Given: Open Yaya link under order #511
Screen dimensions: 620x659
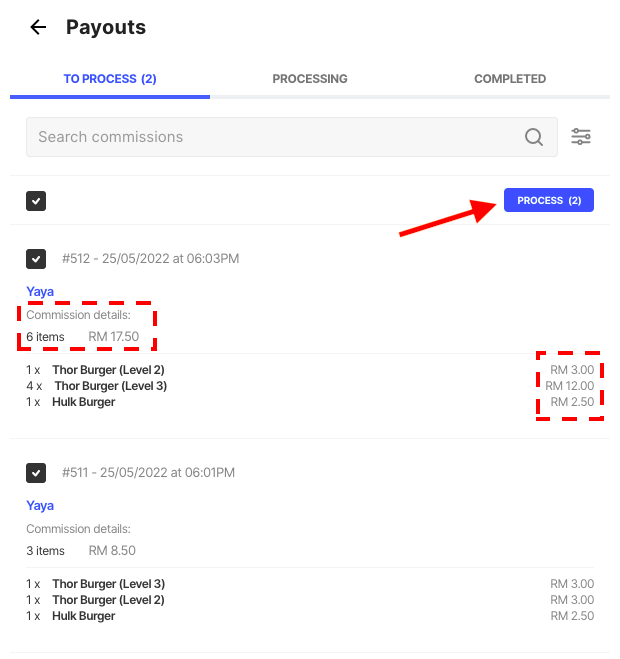Looking at the screenshot, I should 40,505.
